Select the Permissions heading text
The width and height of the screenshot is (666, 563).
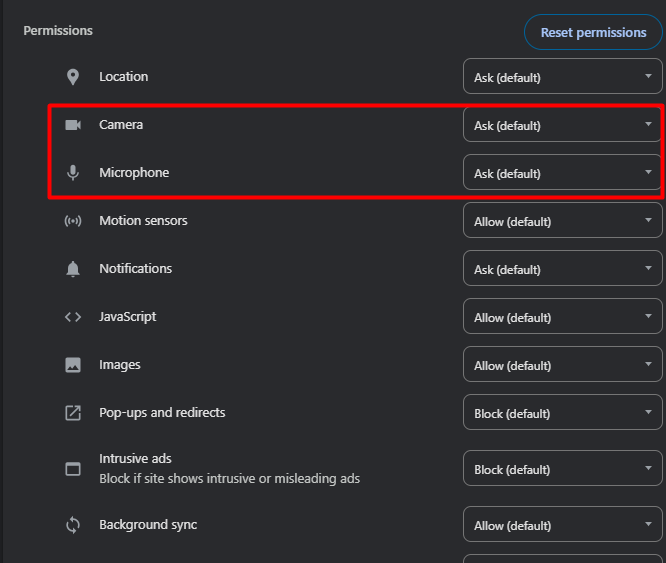coord(58,31)
